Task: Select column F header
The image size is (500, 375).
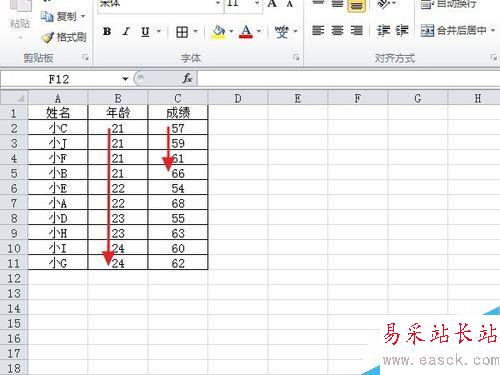Action: (x=358, y=98)
